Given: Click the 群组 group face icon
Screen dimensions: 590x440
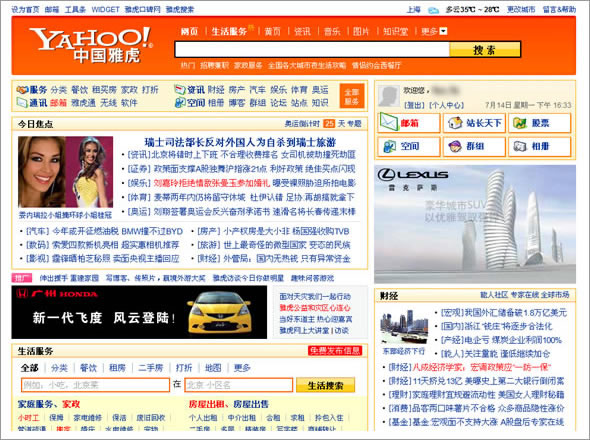Looking at the screenshot, I should tap(455, 146).
